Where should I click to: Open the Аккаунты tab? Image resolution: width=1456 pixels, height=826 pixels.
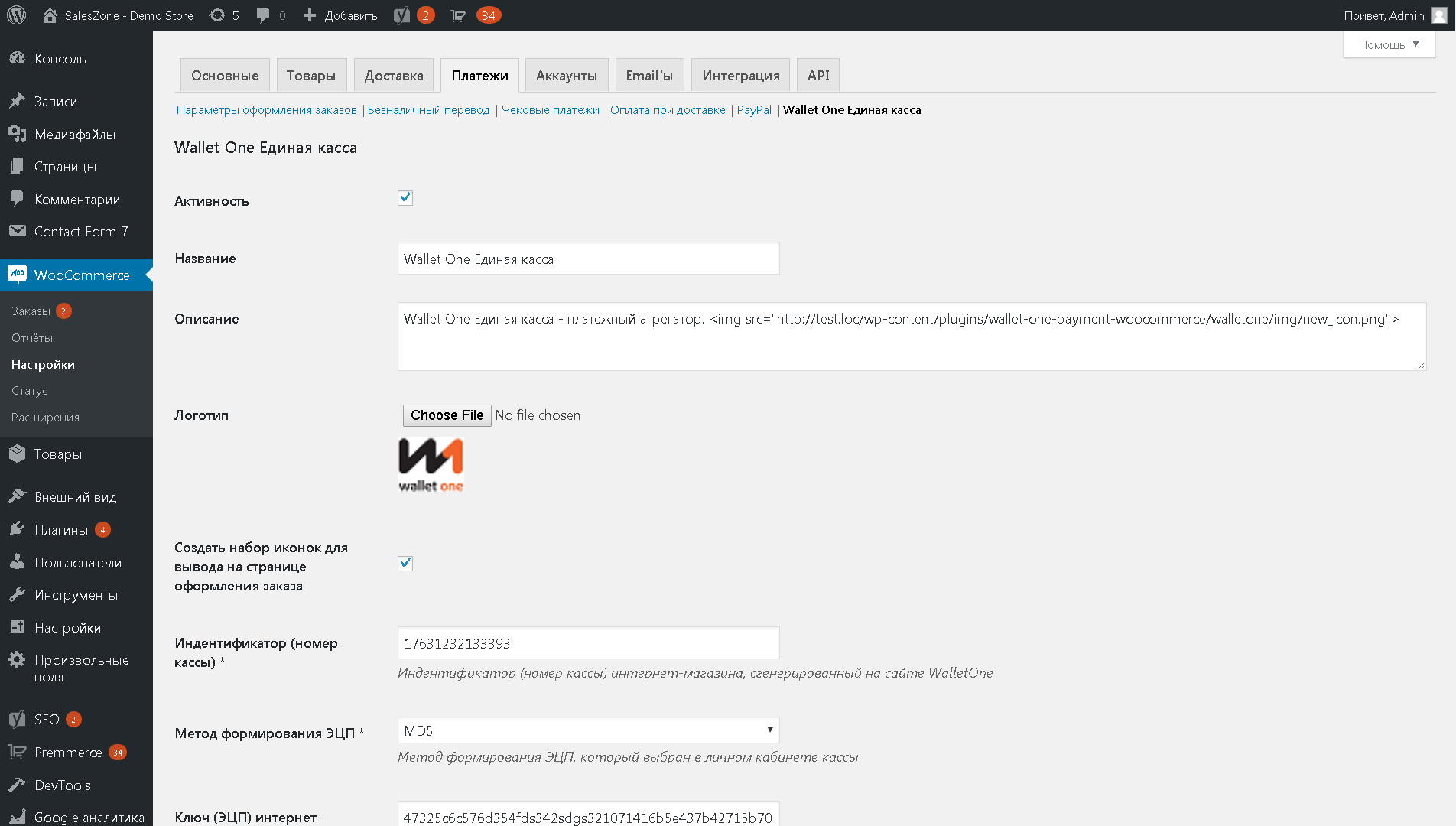point(567,76)
